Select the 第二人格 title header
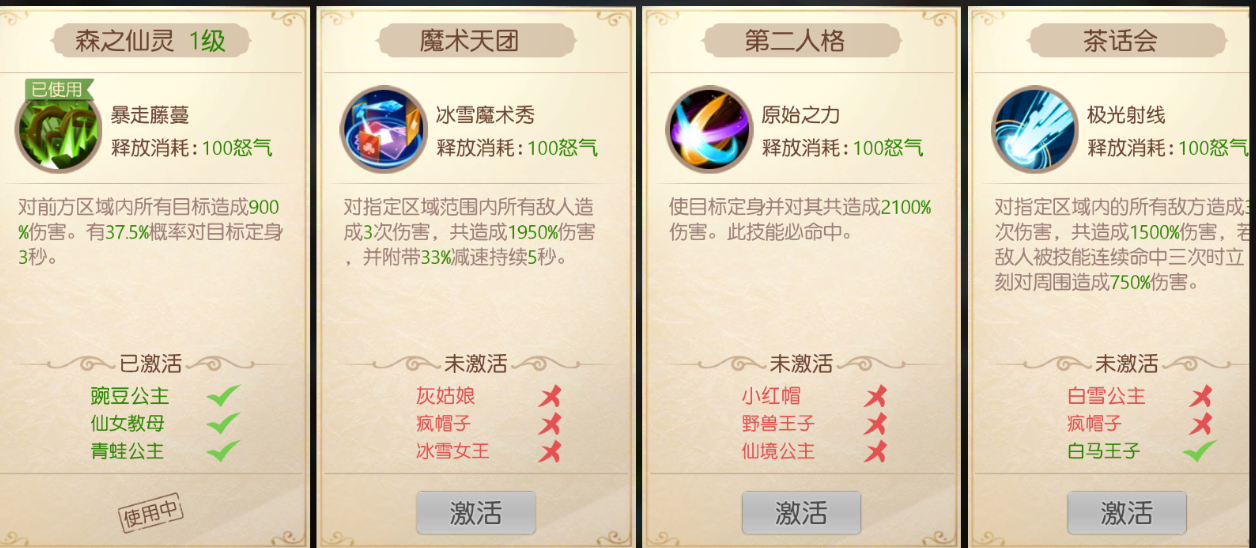This screenshot has width=1256, height=548. [x=796, y=41]
